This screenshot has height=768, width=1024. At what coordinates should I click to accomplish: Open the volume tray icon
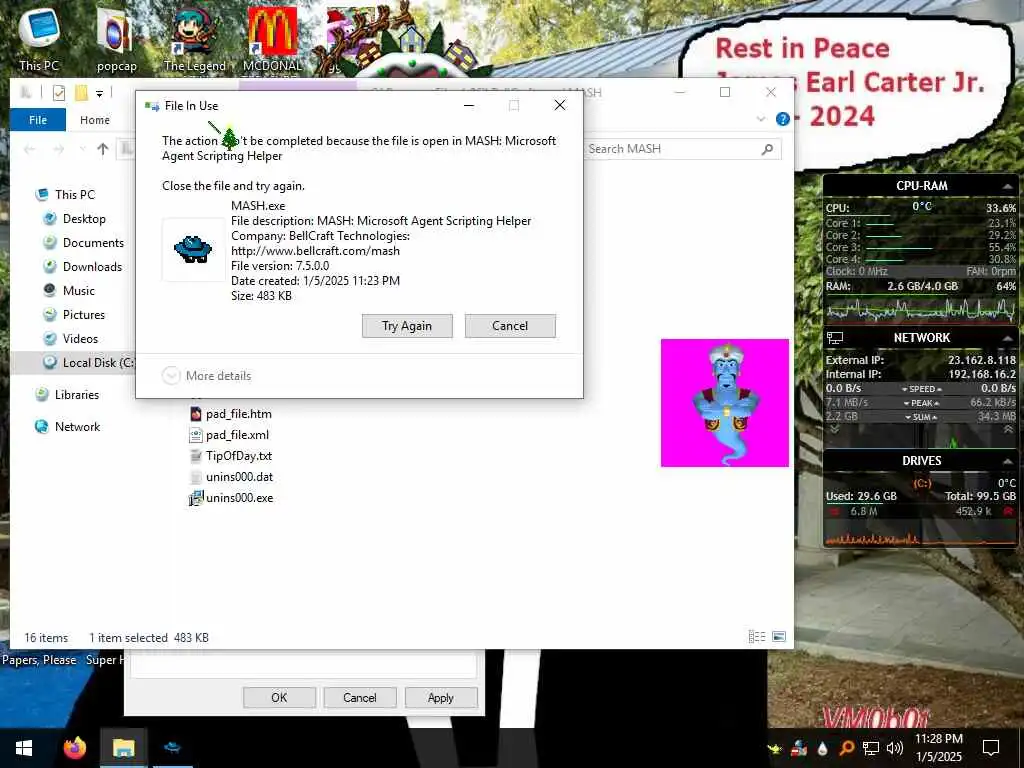(895, 748)
